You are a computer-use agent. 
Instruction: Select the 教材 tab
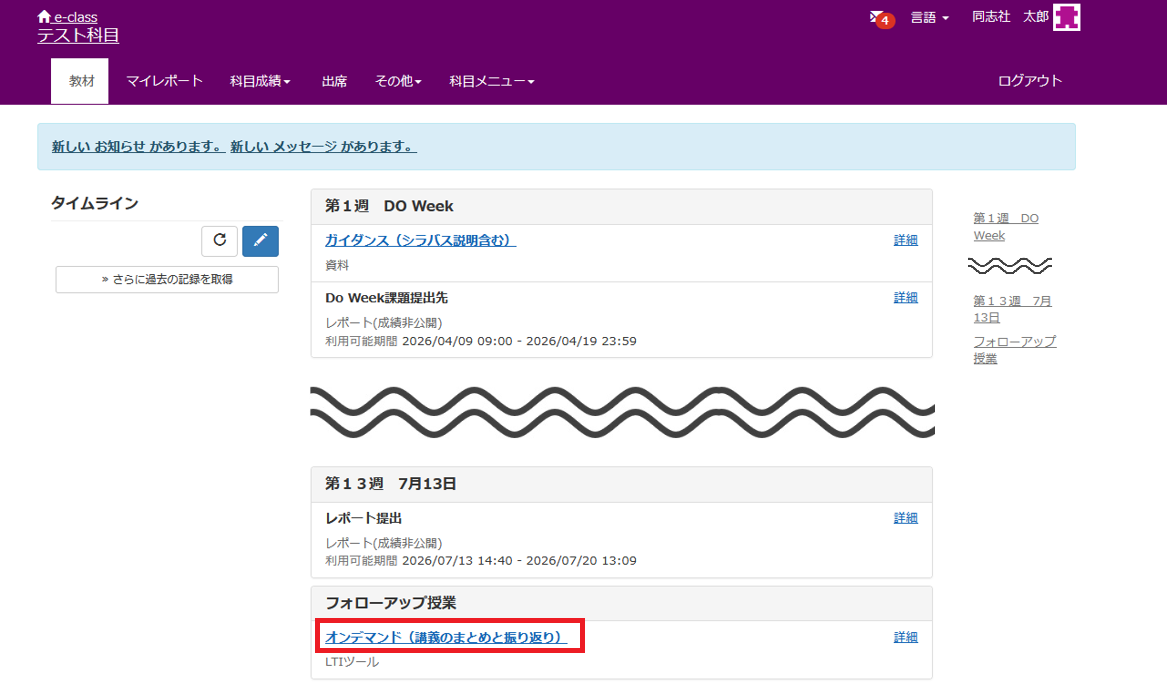(x=80, y=81)
